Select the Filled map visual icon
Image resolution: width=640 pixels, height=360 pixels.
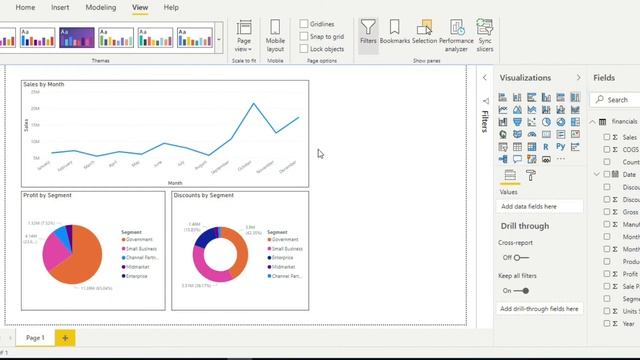[517, 134]
